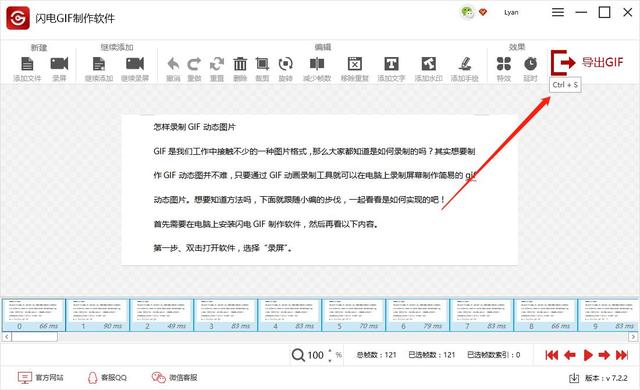This screenshot has width=640, height=390.
Task: Click the Redo arrow icon
Action: coord(194,64)
